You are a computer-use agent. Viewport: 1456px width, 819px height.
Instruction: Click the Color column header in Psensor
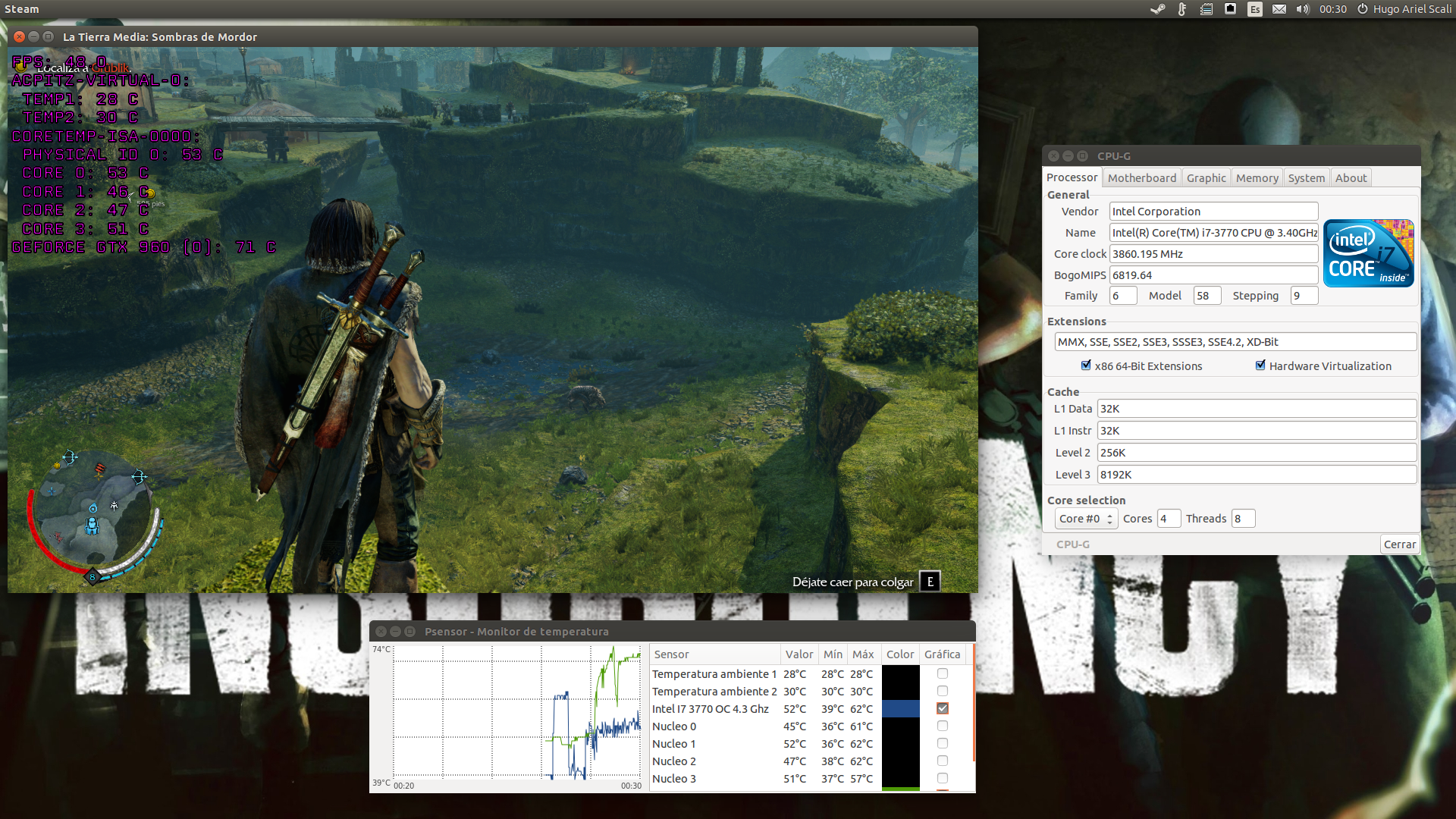coord(900,654)
